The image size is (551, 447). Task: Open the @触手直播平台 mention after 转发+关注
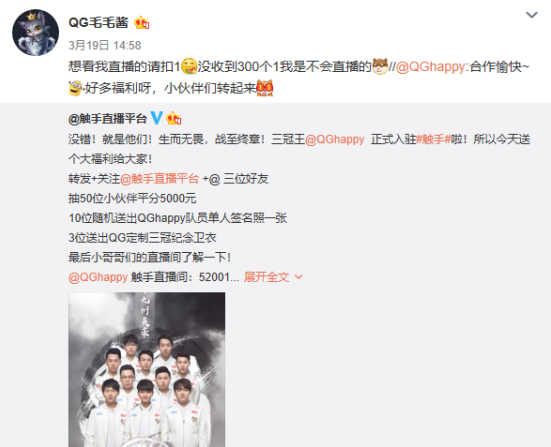160,179
